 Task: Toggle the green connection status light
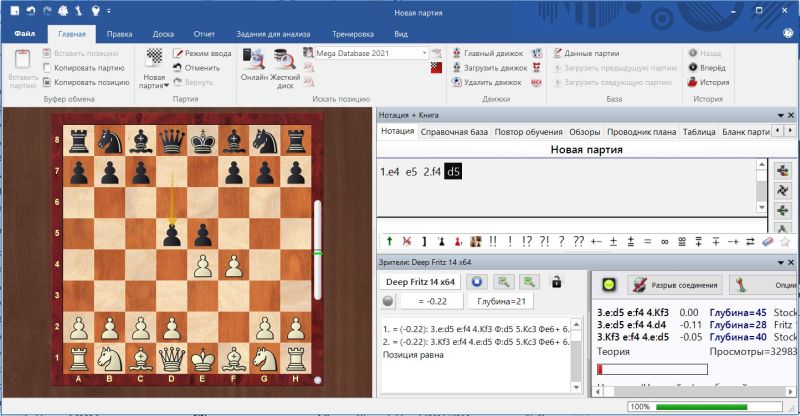[607, 285]
